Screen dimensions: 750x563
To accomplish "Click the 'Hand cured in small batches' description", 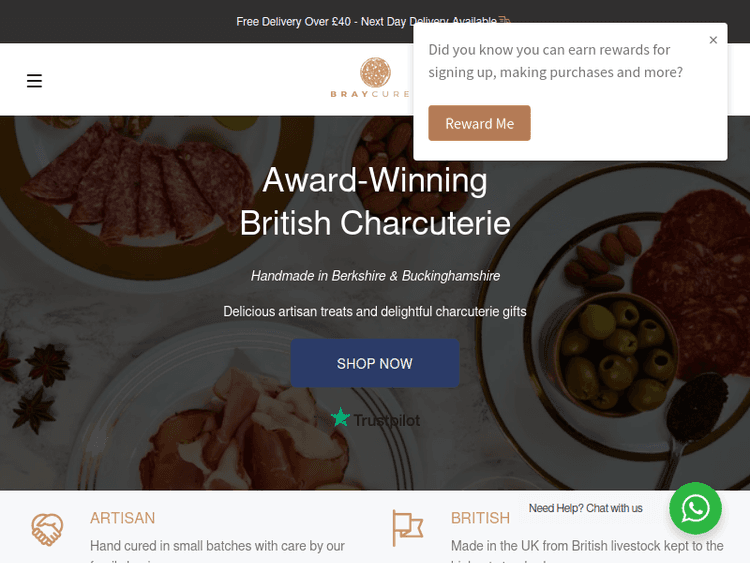I will tap(217, 546).
